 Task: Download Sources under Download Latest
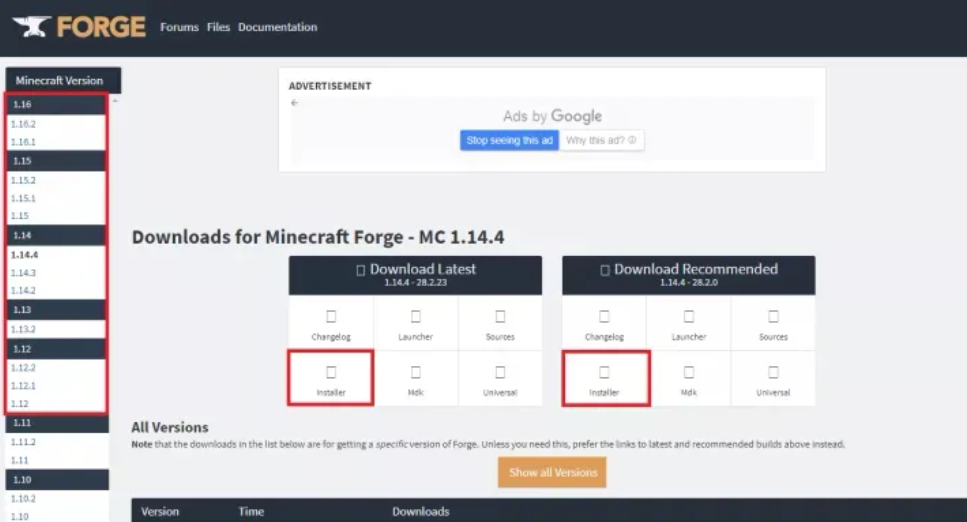tap(500, 325)
